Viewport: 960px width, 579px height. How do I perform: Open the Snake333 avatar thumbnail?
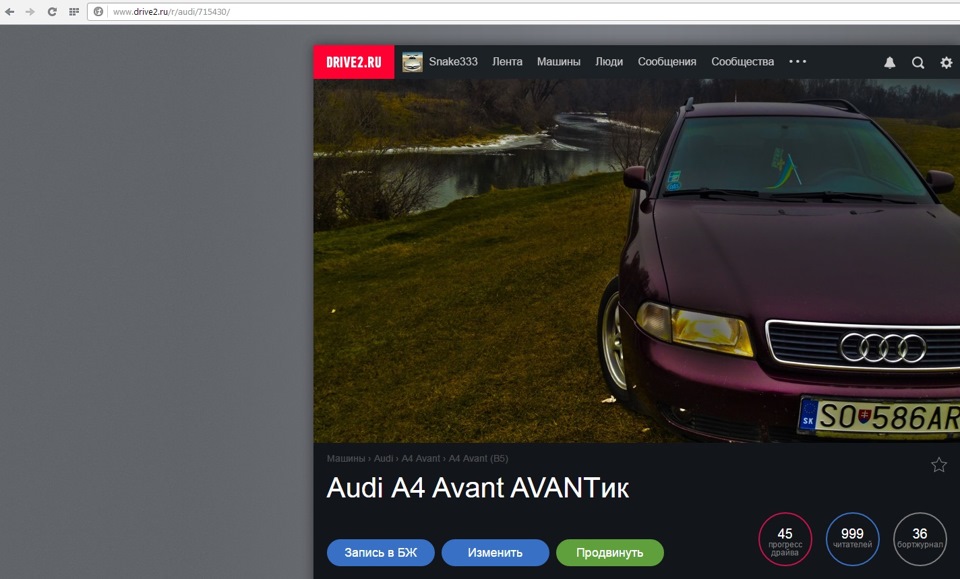click(412, 62)
